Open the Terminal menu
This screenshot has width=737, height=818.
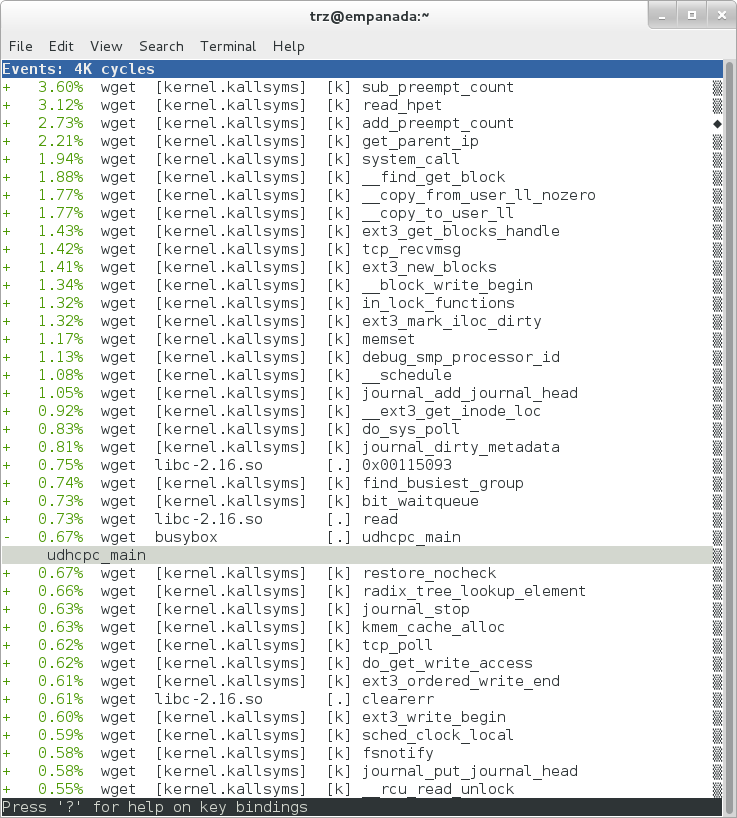(228, 46)
